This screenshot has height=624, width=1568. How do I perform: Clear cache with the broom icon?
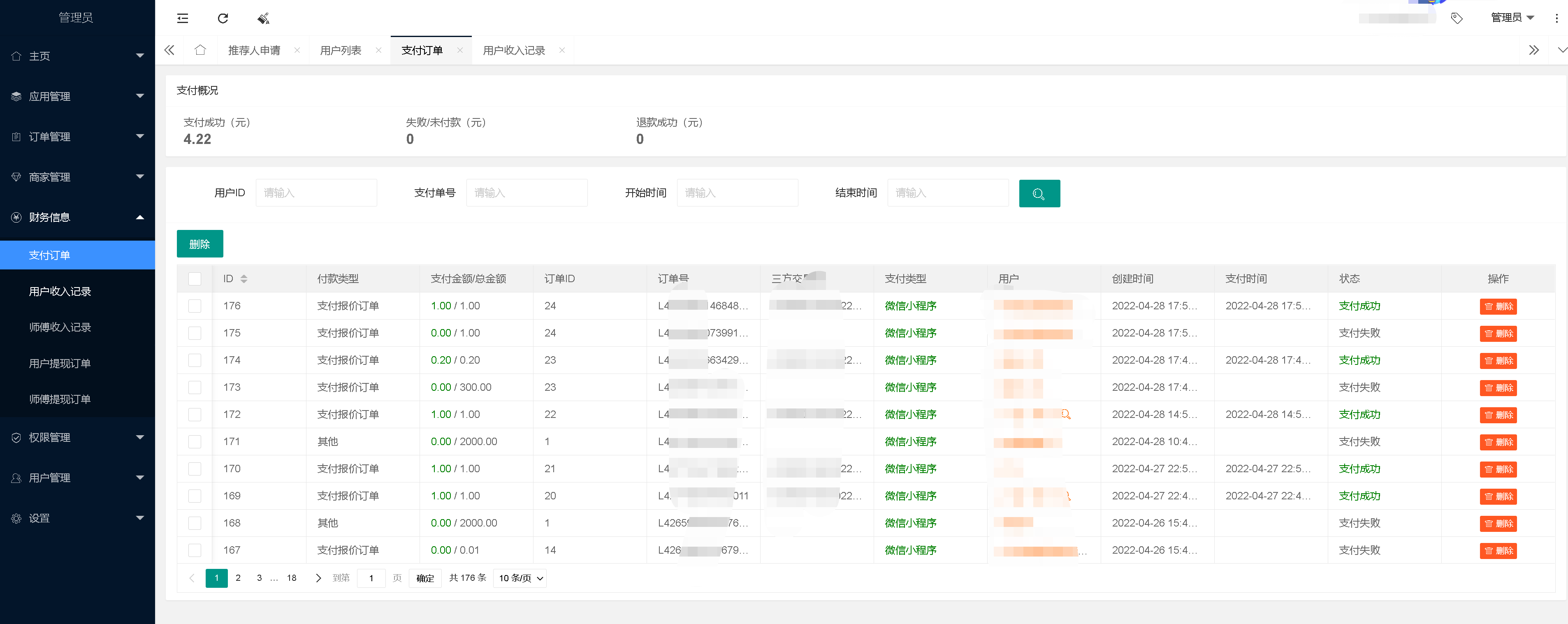[x=263, y=18]
